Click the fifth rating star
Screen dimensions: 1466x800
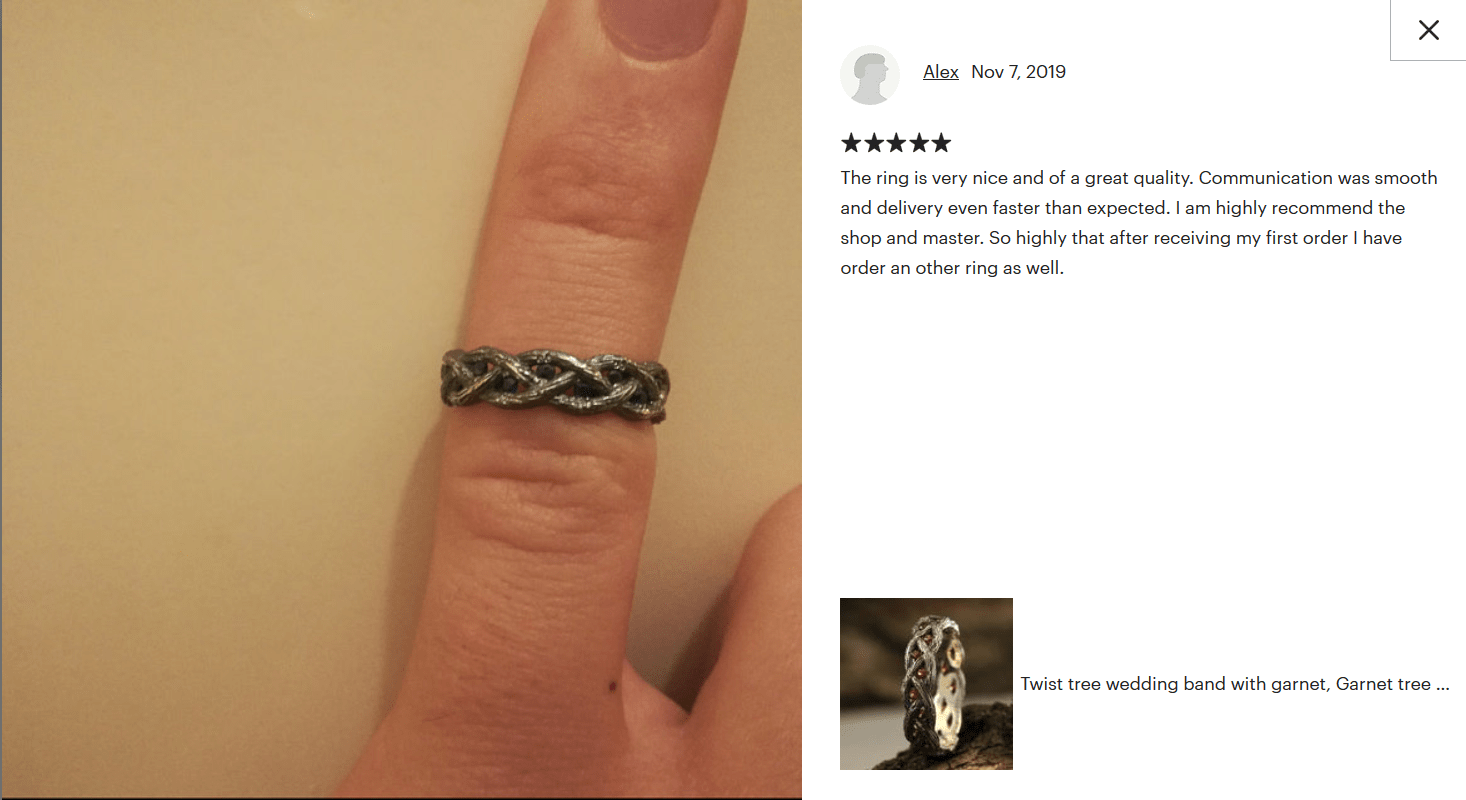[x=941, y=143]
